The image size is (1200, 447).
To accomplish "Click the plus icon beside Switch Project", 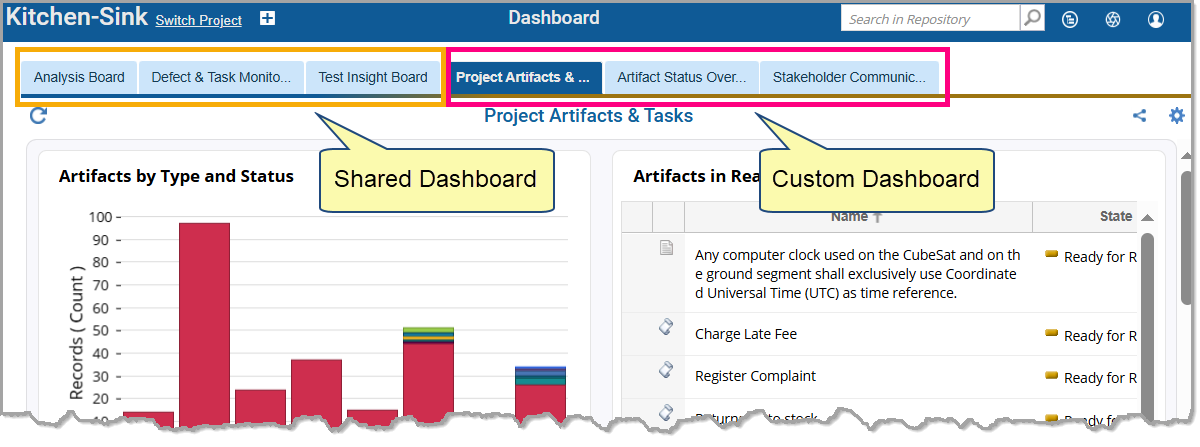I will coord(267,19).
